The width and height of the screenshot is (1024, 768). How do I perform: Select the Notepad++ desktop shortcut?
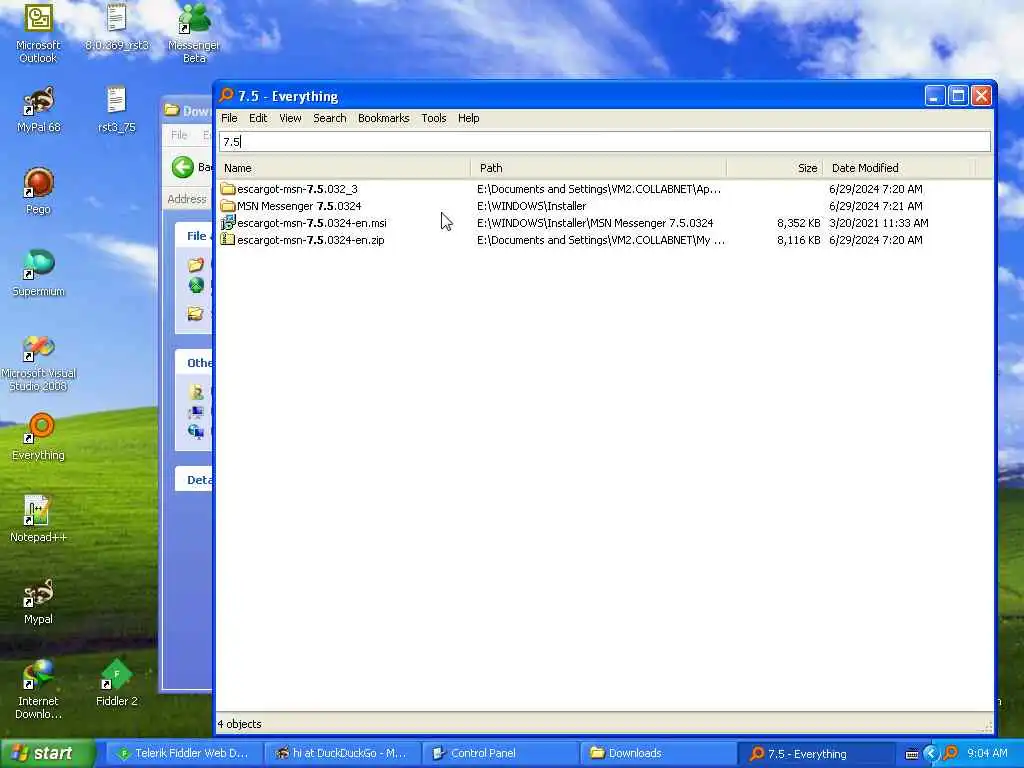point(39,519)
